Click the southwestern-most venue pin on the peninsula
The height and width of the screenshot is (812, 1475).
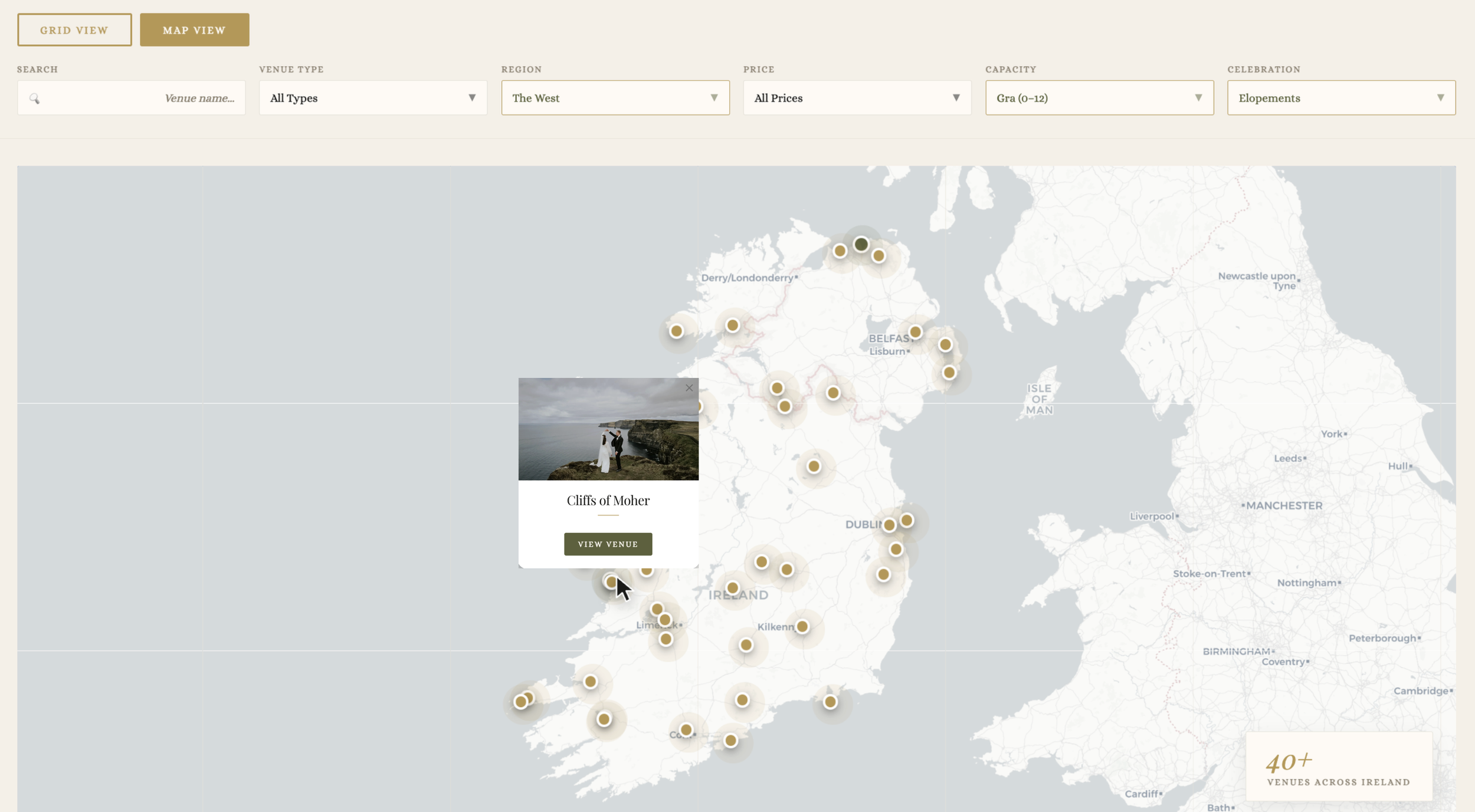pos(522,701)
